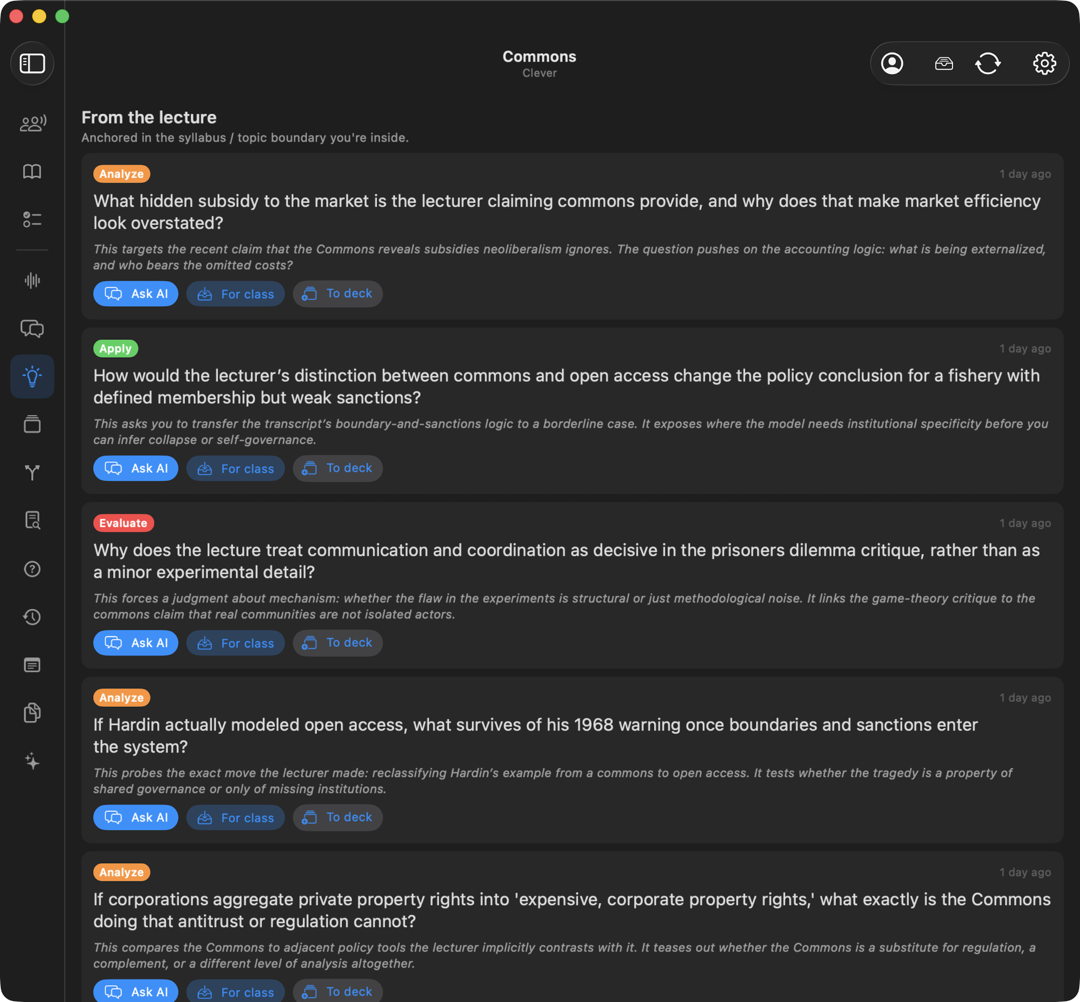The image size is (1080, 1002).
Task: Ask AI about the Hardin 1968 question
Action: coord(136,817)
